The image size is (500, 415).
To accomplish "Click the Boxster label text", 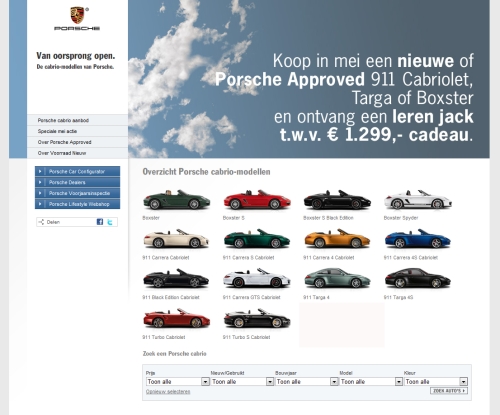I will (151, 218).
